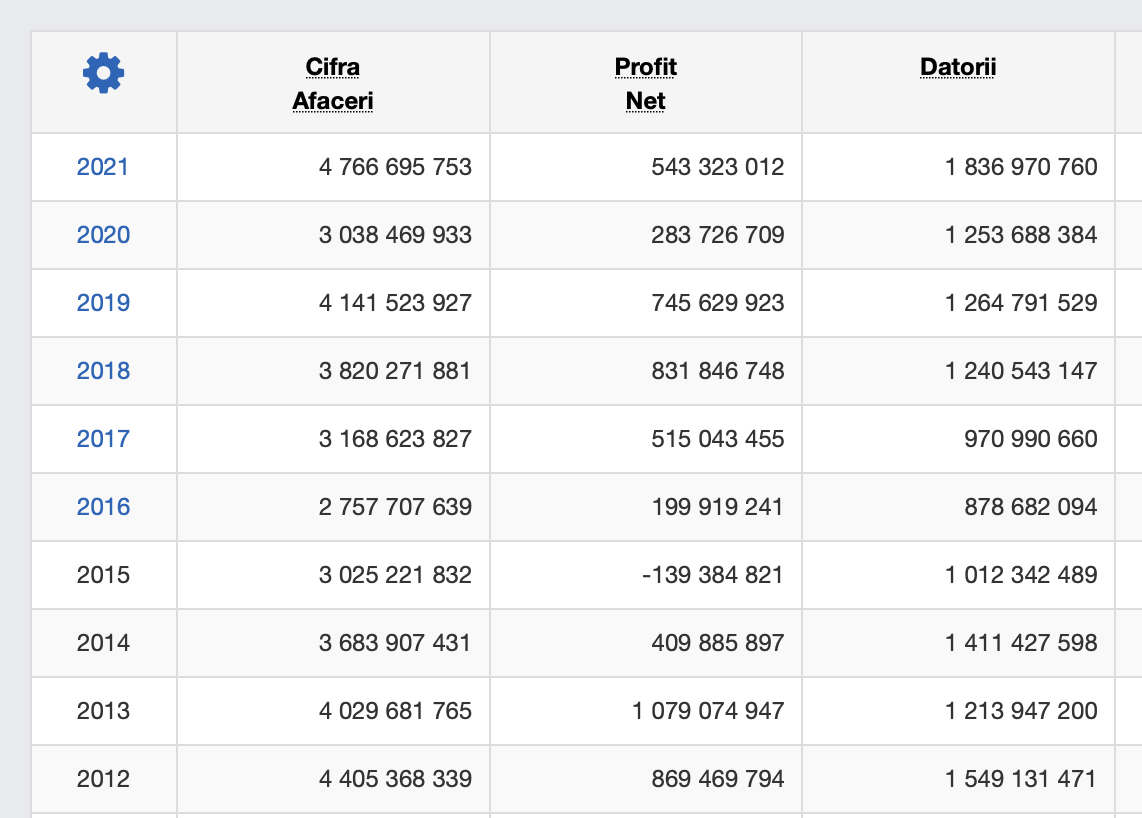
Task: Open the 2021 year link
Action: (103, 167)
